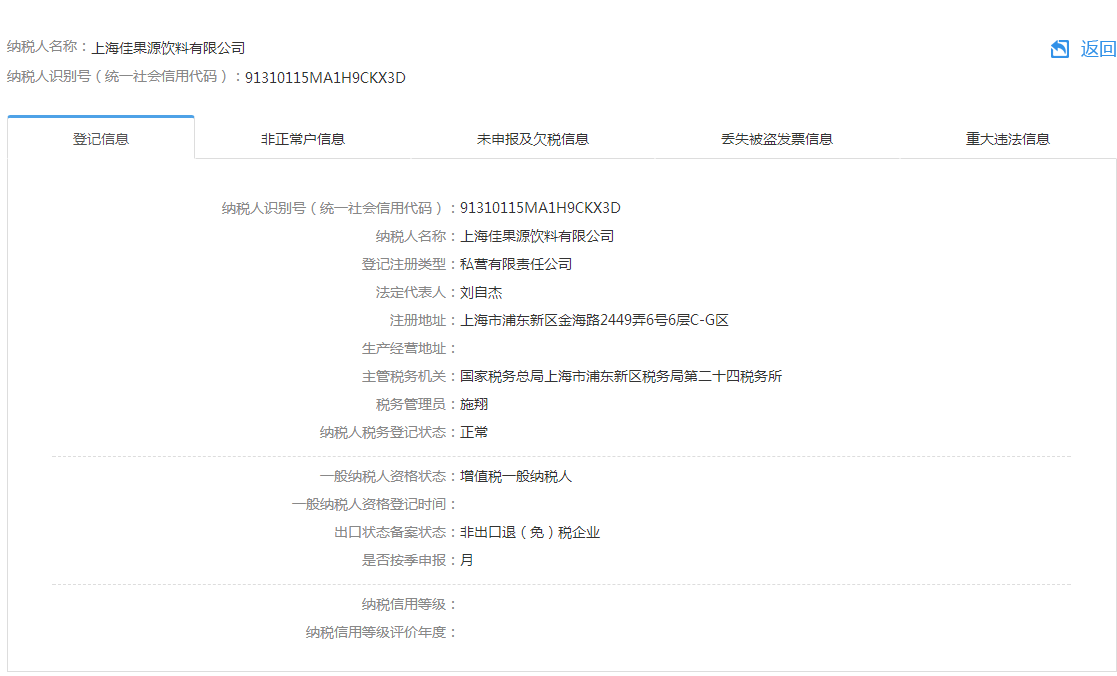Viewport: 1117px width, 676px height.
Task: Go to the 丢失被盗发票信息 tab
Action: [777, 139]
